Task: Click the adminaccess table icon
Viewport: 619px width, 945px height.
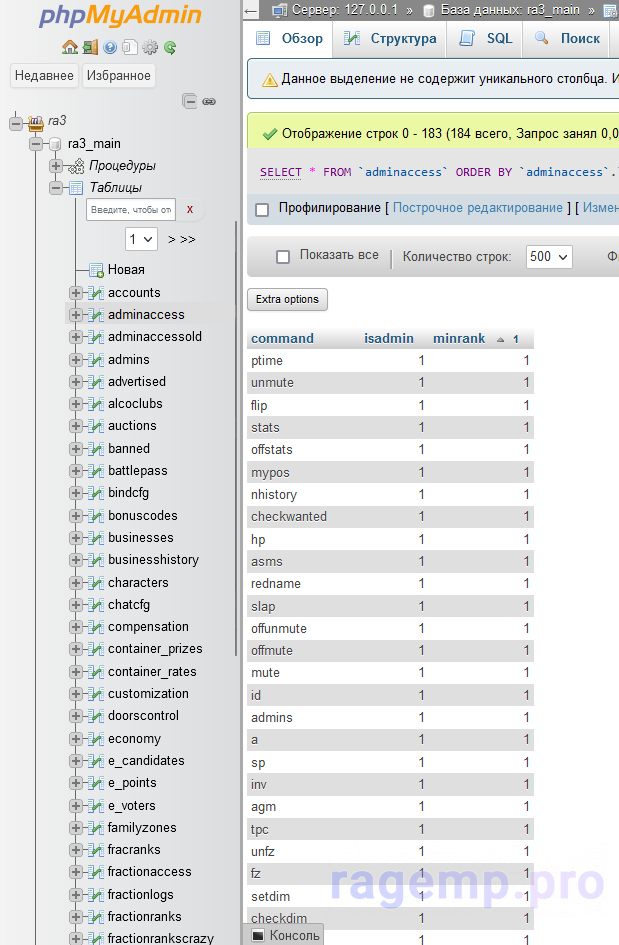Action: pos(96,315)
